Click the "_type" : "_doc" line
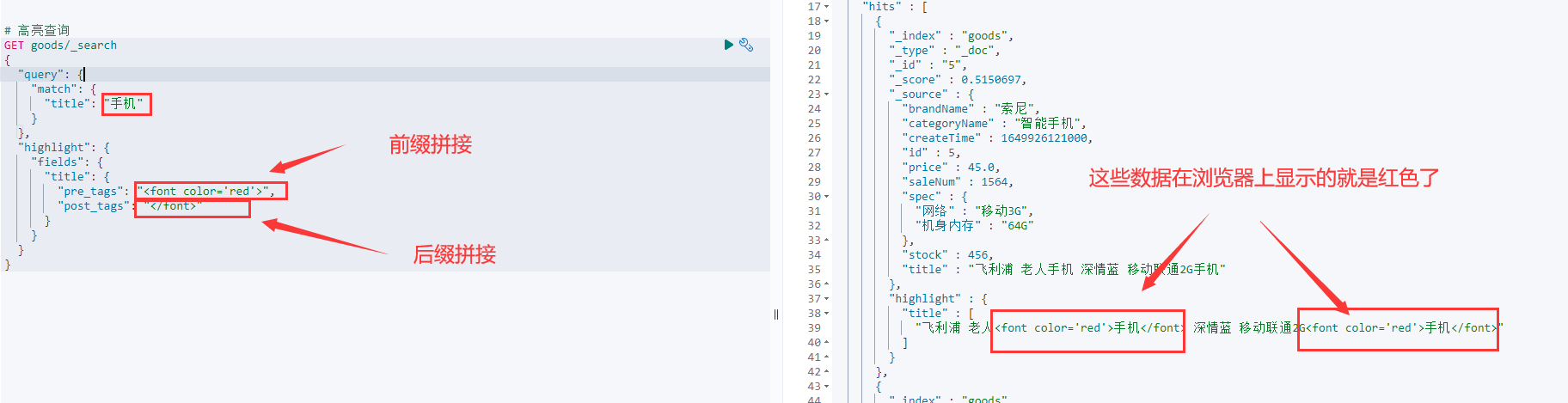 point(945,51)
